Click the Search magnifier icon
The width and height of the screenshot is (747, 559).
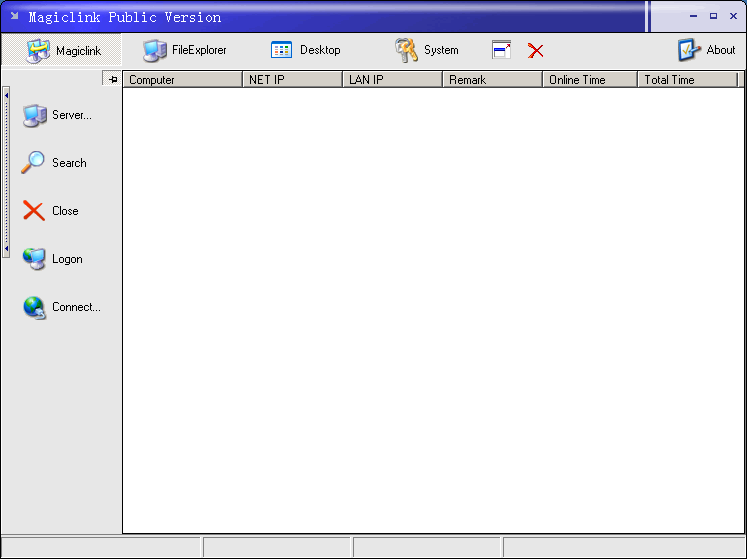(x=34, y=163)
